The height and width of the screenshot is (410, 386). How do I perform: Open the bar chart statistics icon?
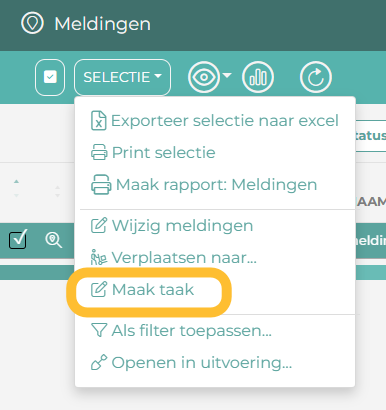pyautogui.click(x=258, y=77)
